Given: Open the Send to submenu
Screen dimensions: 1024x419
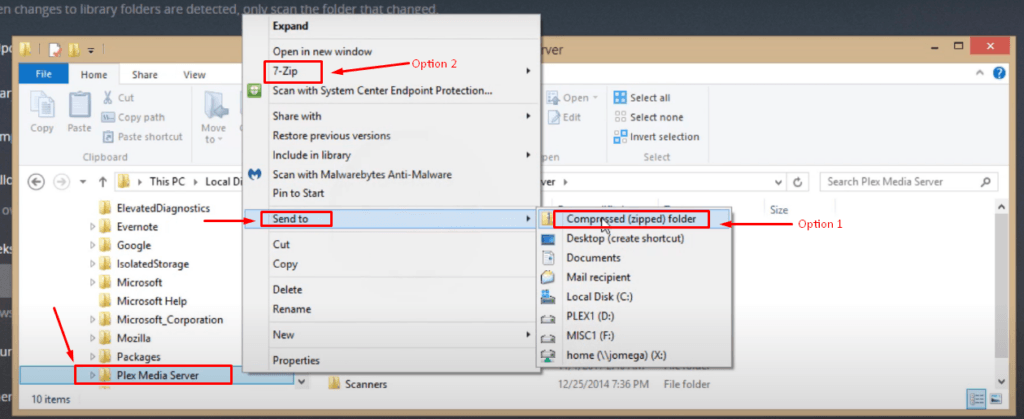Looking at the screenshot, I should coord(391,219).
